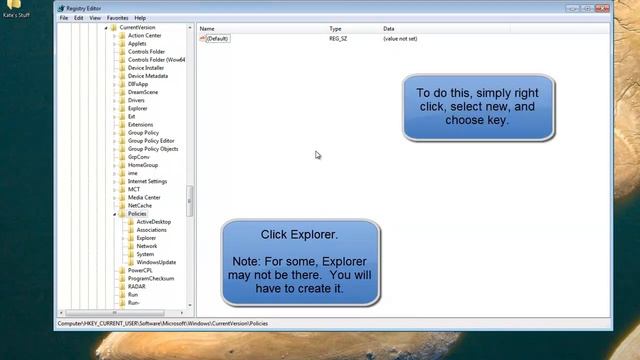Viewport: 640px width, 360px height.
Task: Open the Favorites menu
Action: 118,18
